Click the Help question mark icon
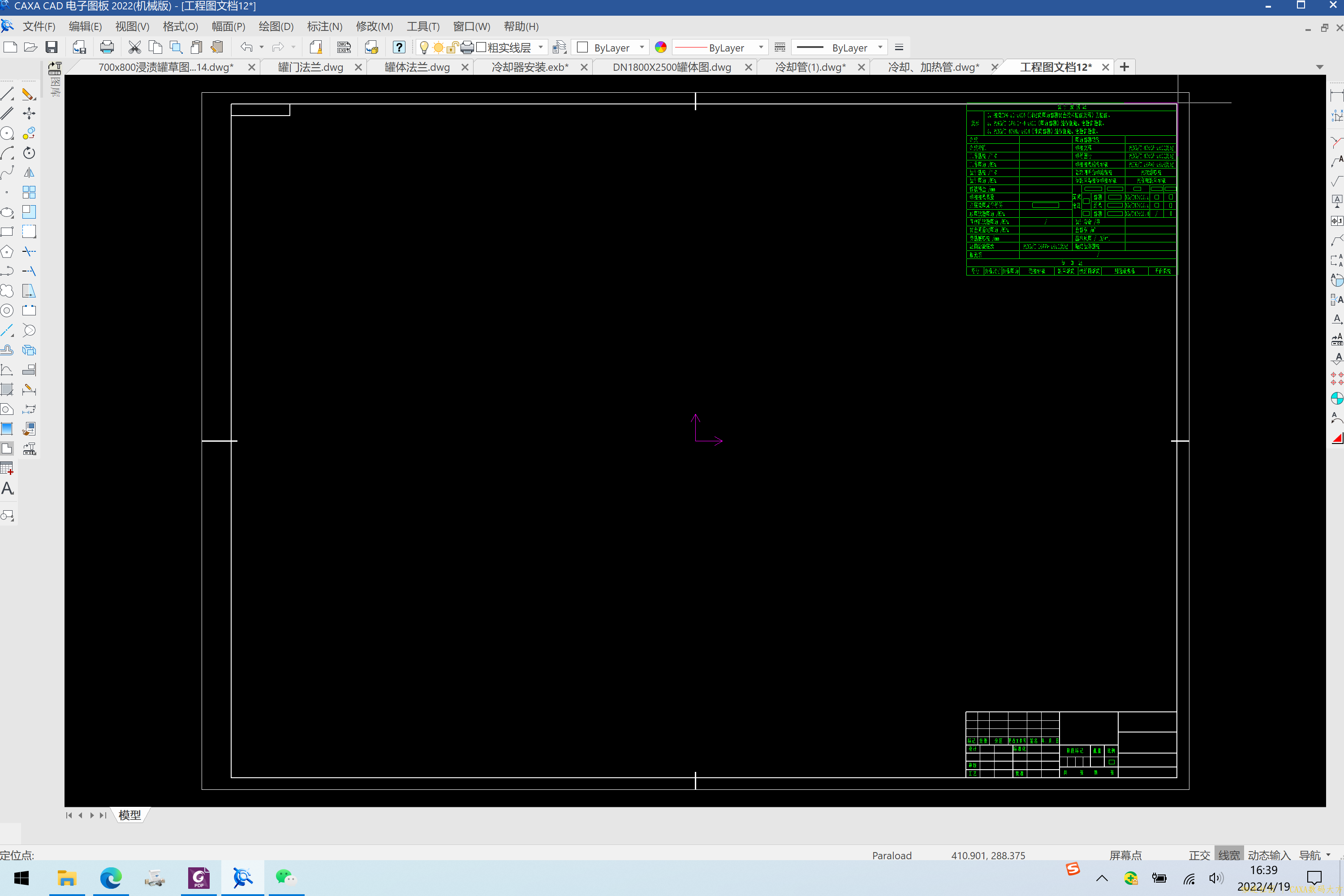Viewport: 1344px width, 896px height. [x=399, y=47]
